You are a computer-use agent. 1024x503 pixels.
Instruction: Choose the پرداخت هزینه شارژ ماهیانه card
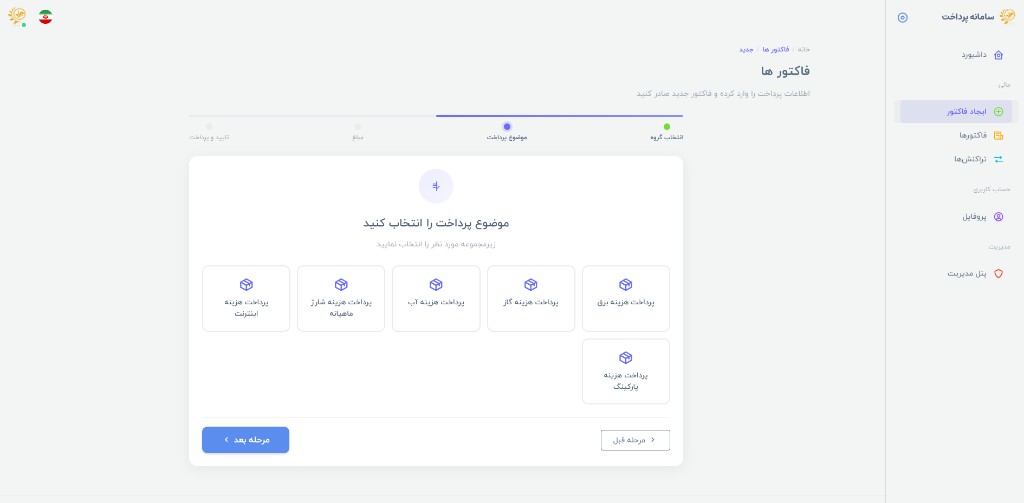pos(341,299)
